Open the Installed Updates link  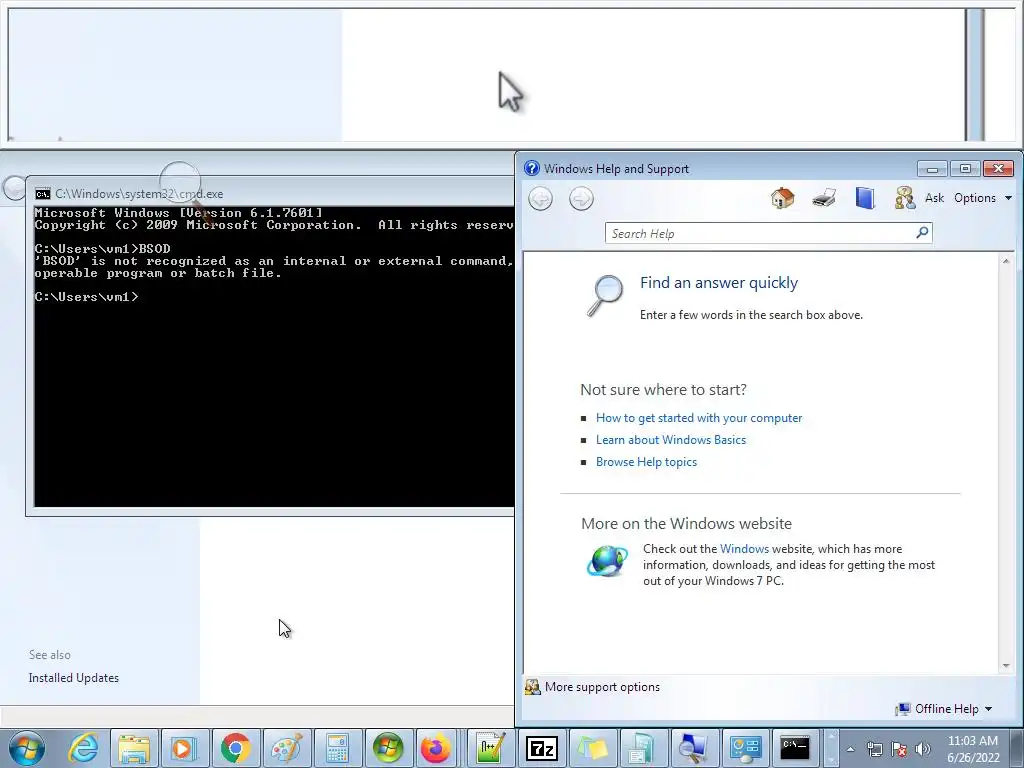click(x=74, y=678)
